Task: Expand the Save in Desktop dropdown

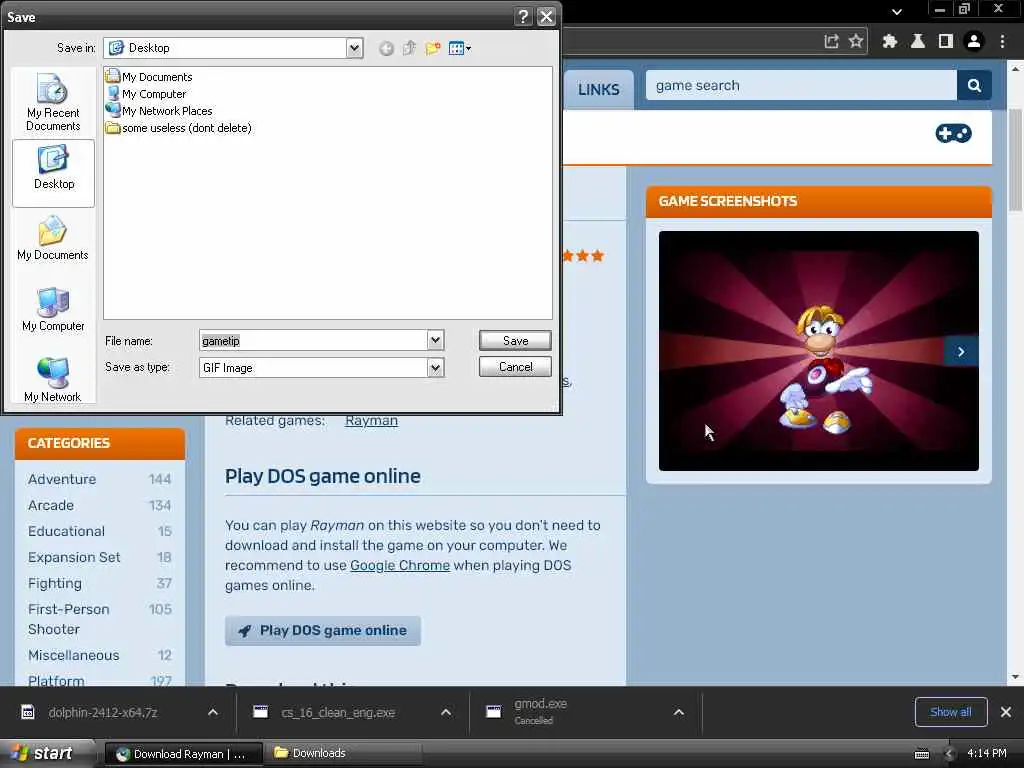Action: (x=354, y=48)
